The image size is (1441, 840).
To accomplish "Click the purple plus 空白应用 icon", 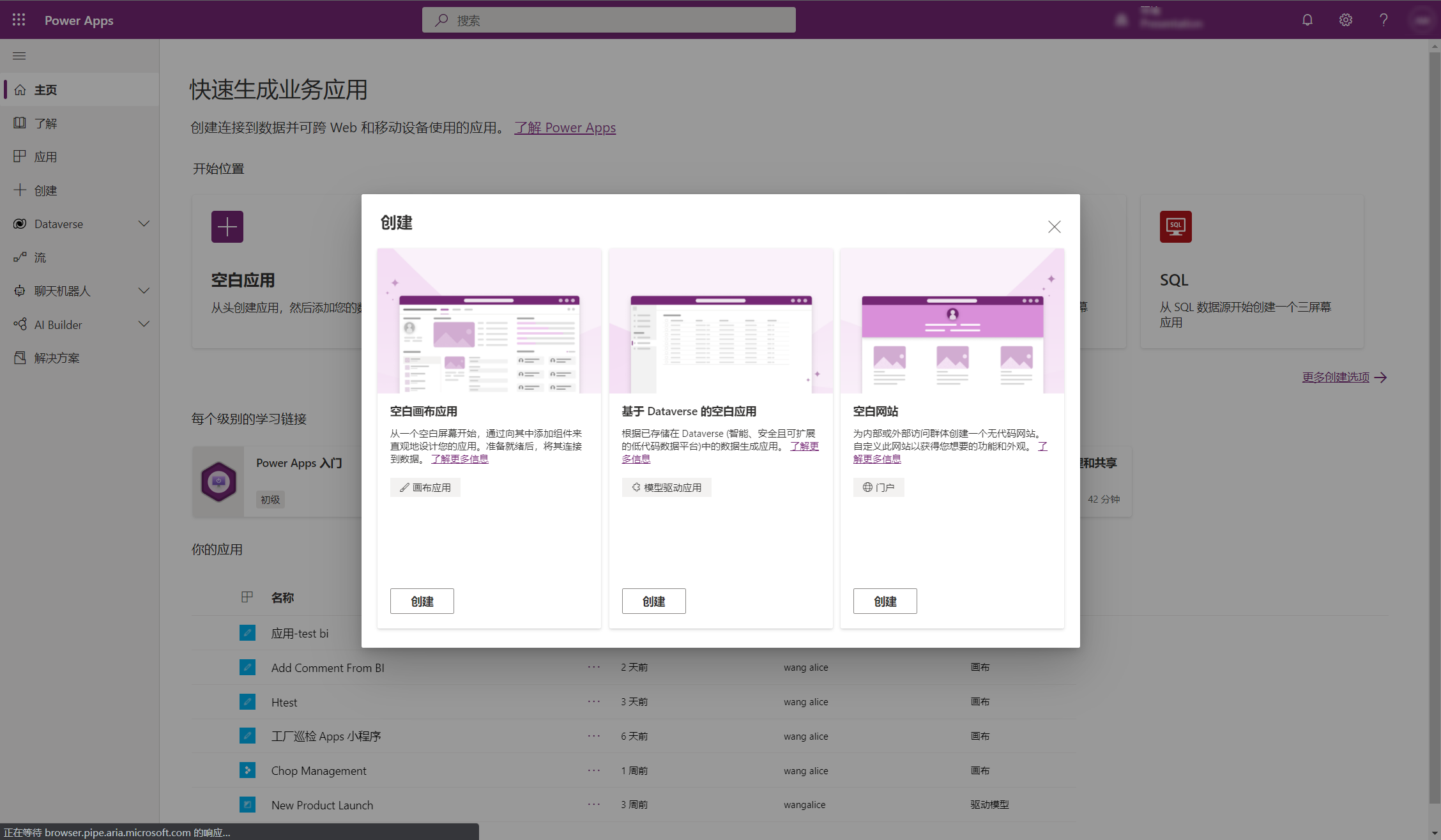I will (227, 227).
